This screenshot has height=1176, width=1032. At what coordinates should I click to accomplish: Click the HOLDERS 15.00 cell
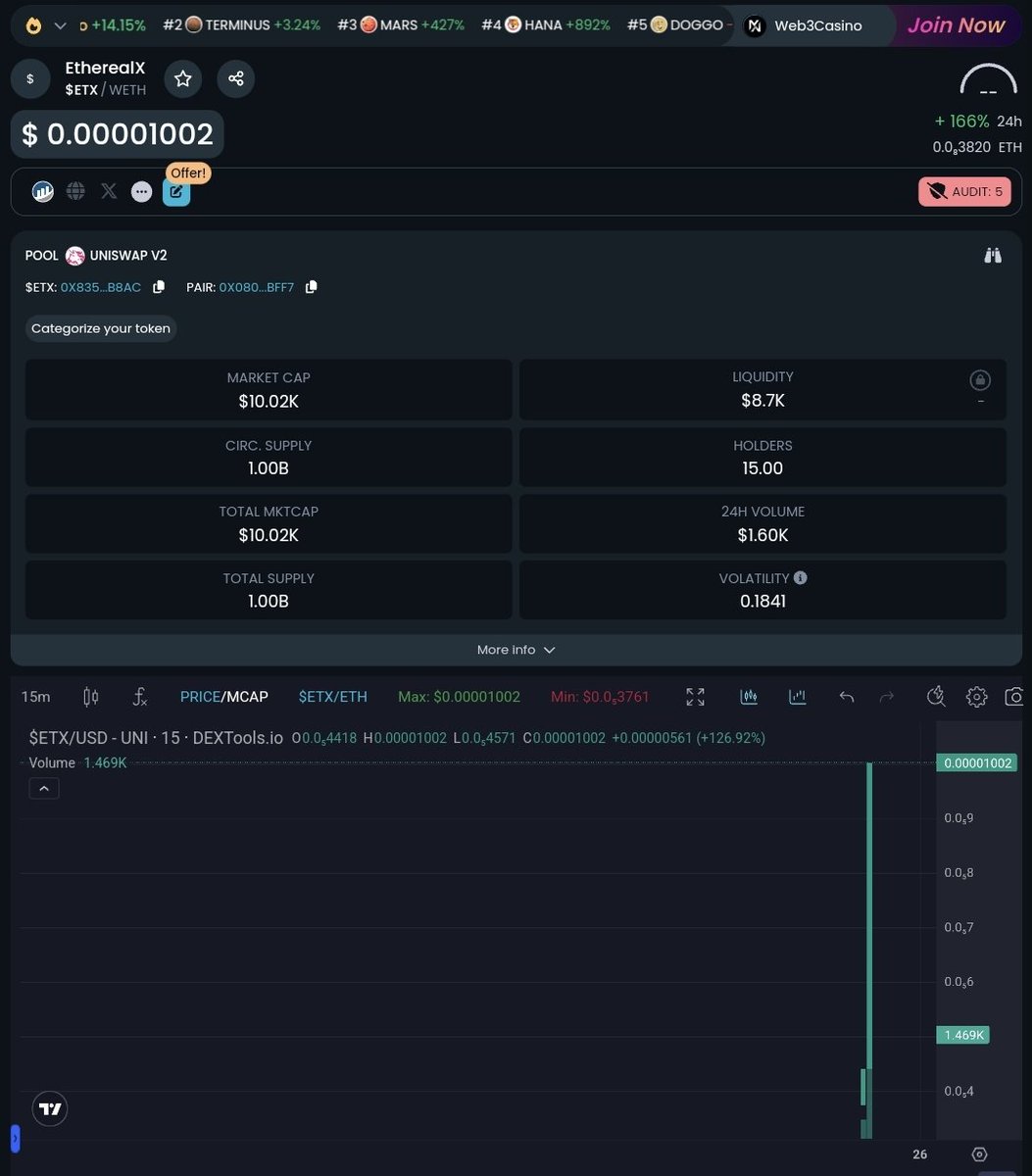click(762, 457)
